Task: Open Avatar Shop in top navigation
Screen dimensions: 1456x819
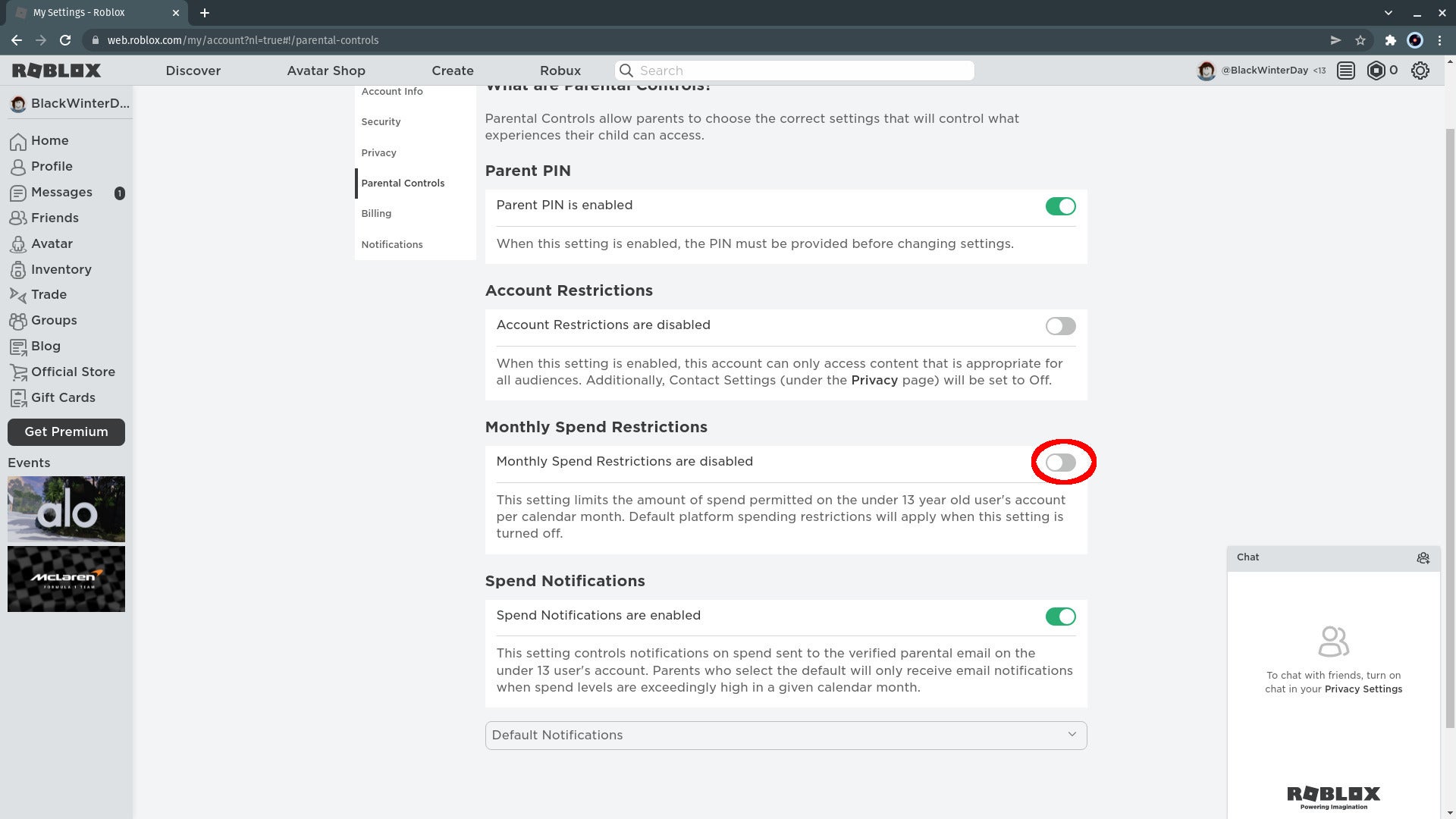Action: click(326, 71)
